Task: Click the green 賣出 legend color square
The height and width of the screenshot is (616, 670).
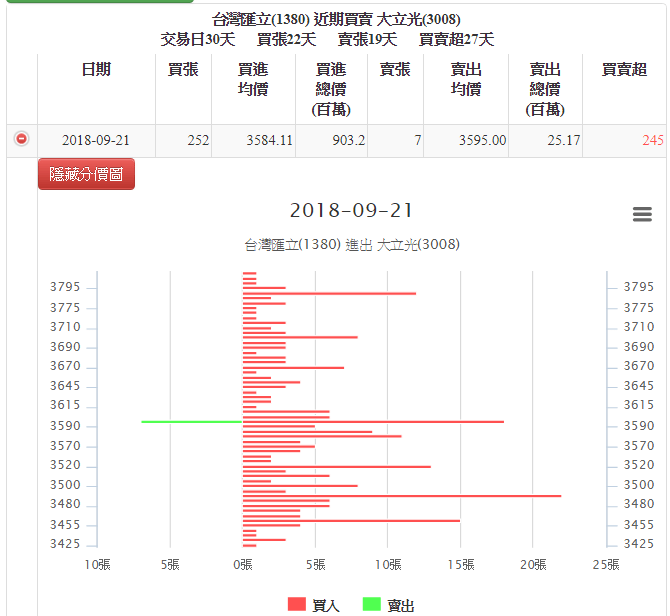Action: pyautogui.click(x=371, y=604)
